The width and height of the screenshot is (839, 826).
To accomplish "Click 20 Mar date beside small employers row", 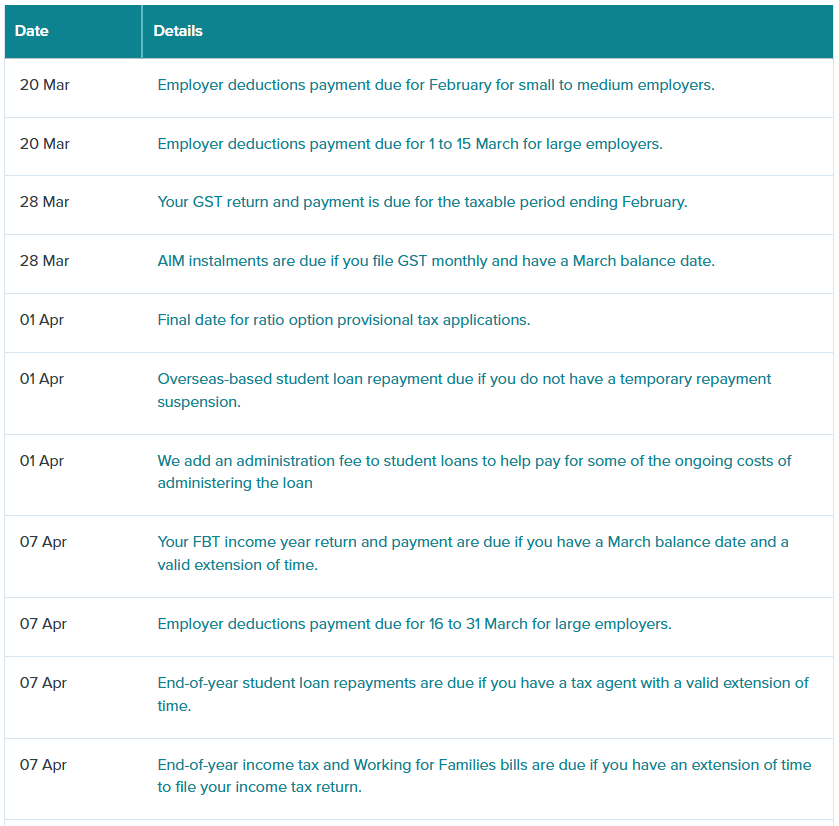I will point(44,85).
